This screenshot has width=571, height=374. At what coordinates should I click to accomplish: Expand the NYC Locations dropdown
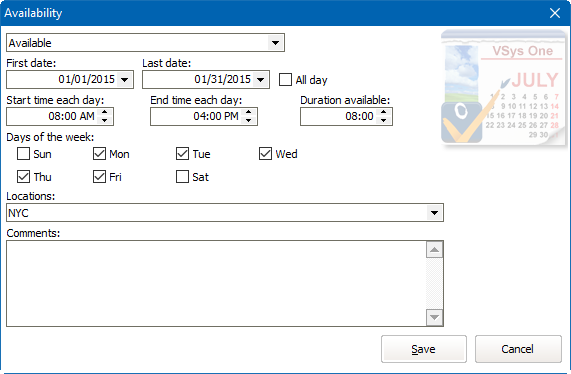(434, 213)
